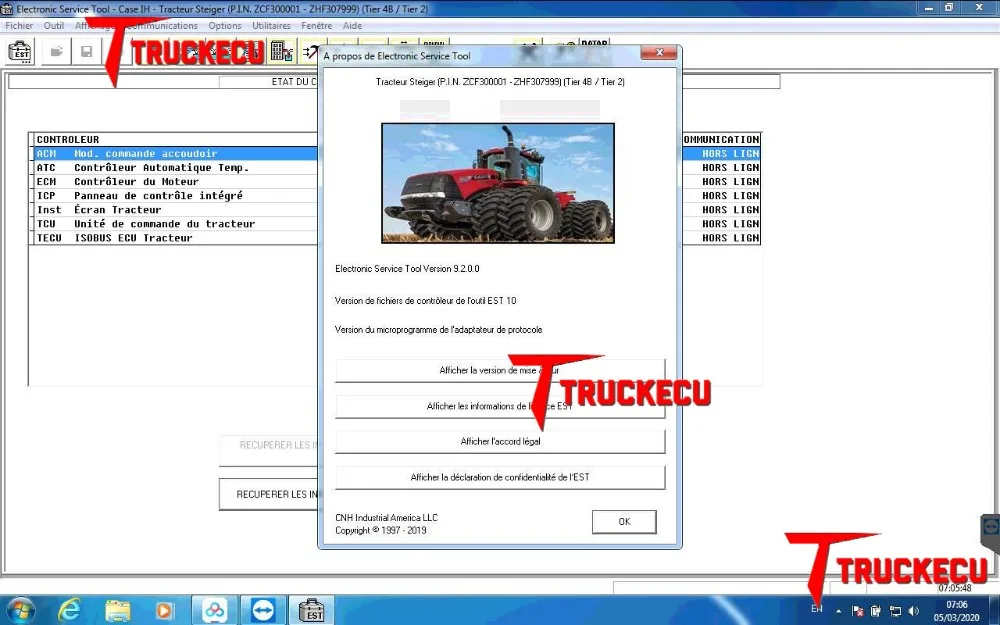Open Outil menu
This screenshot has width=1000, height=625.
pyautogui.click(x=54, y=26)
